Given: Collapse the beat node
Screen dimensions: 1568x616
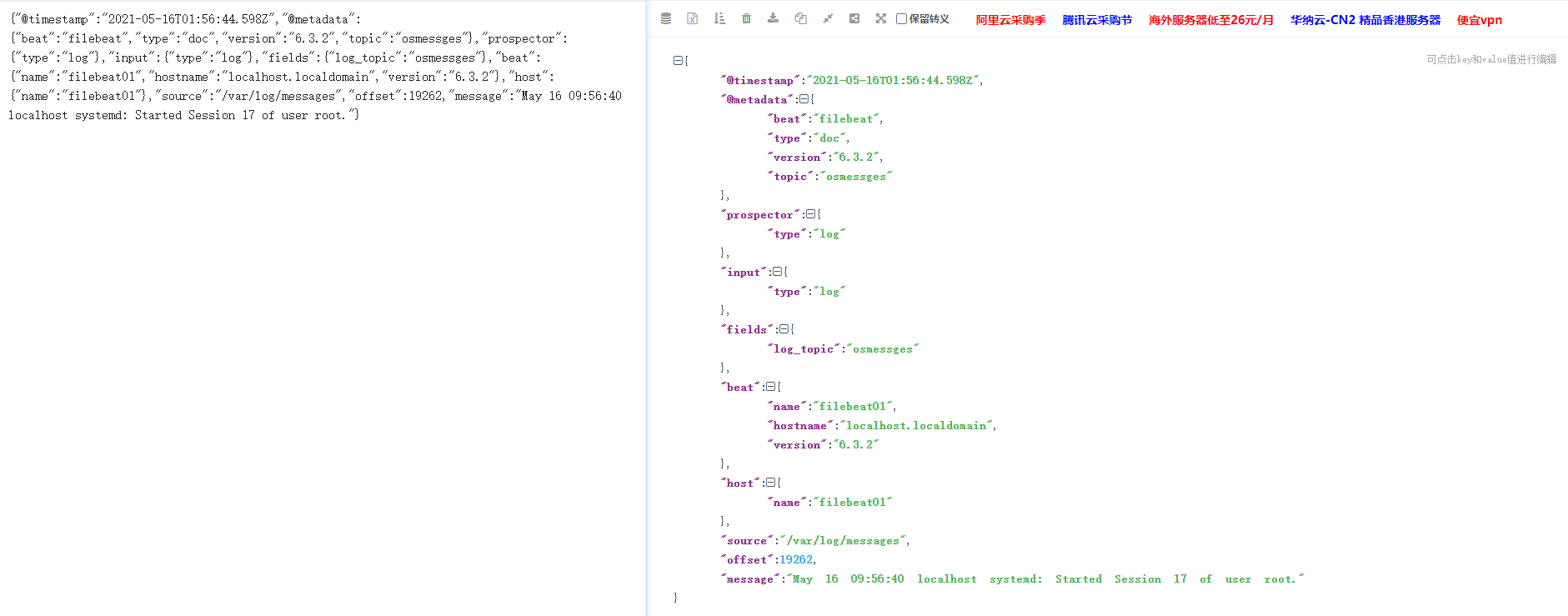Looking at the screenshot, I should tap(771, 387).
